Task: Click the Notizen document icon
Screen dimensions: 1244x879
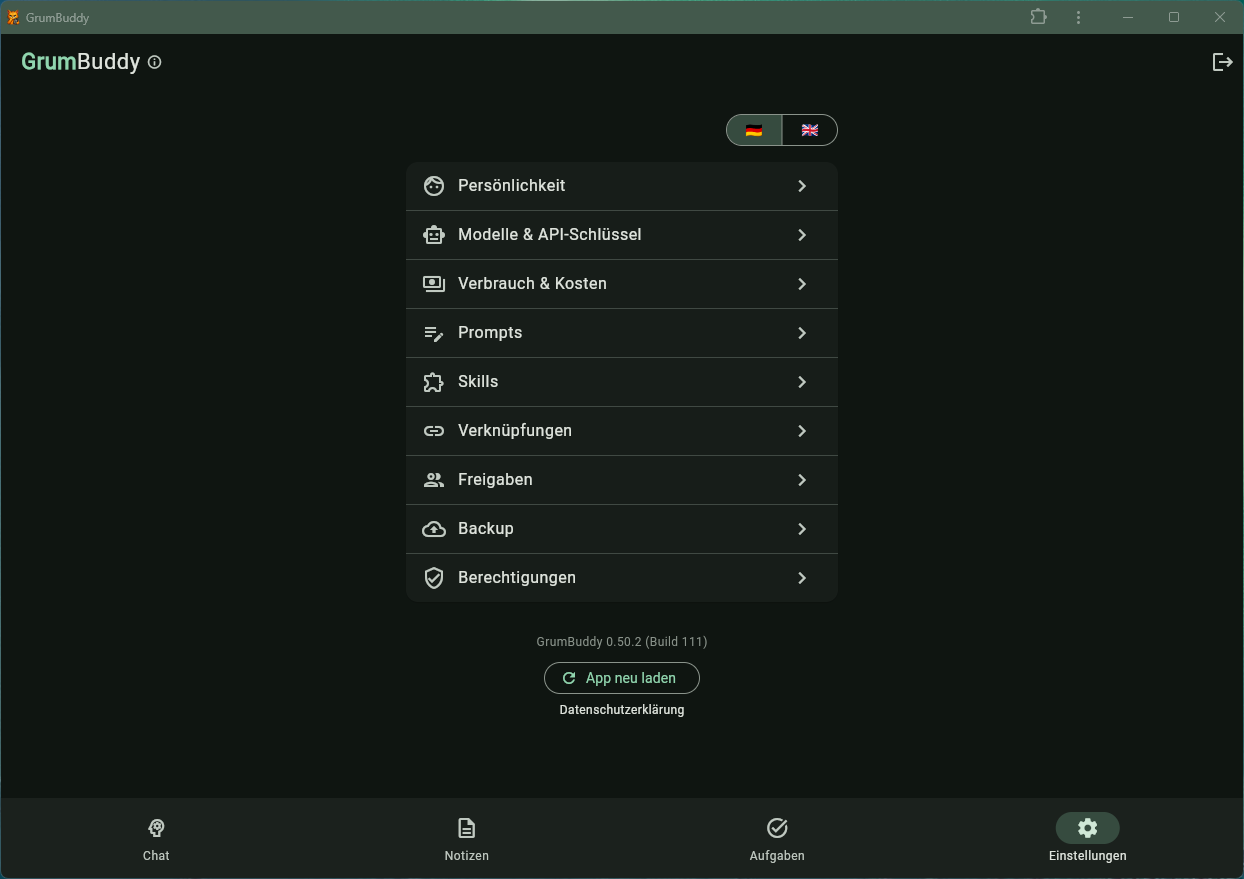Action: (467, 828)
